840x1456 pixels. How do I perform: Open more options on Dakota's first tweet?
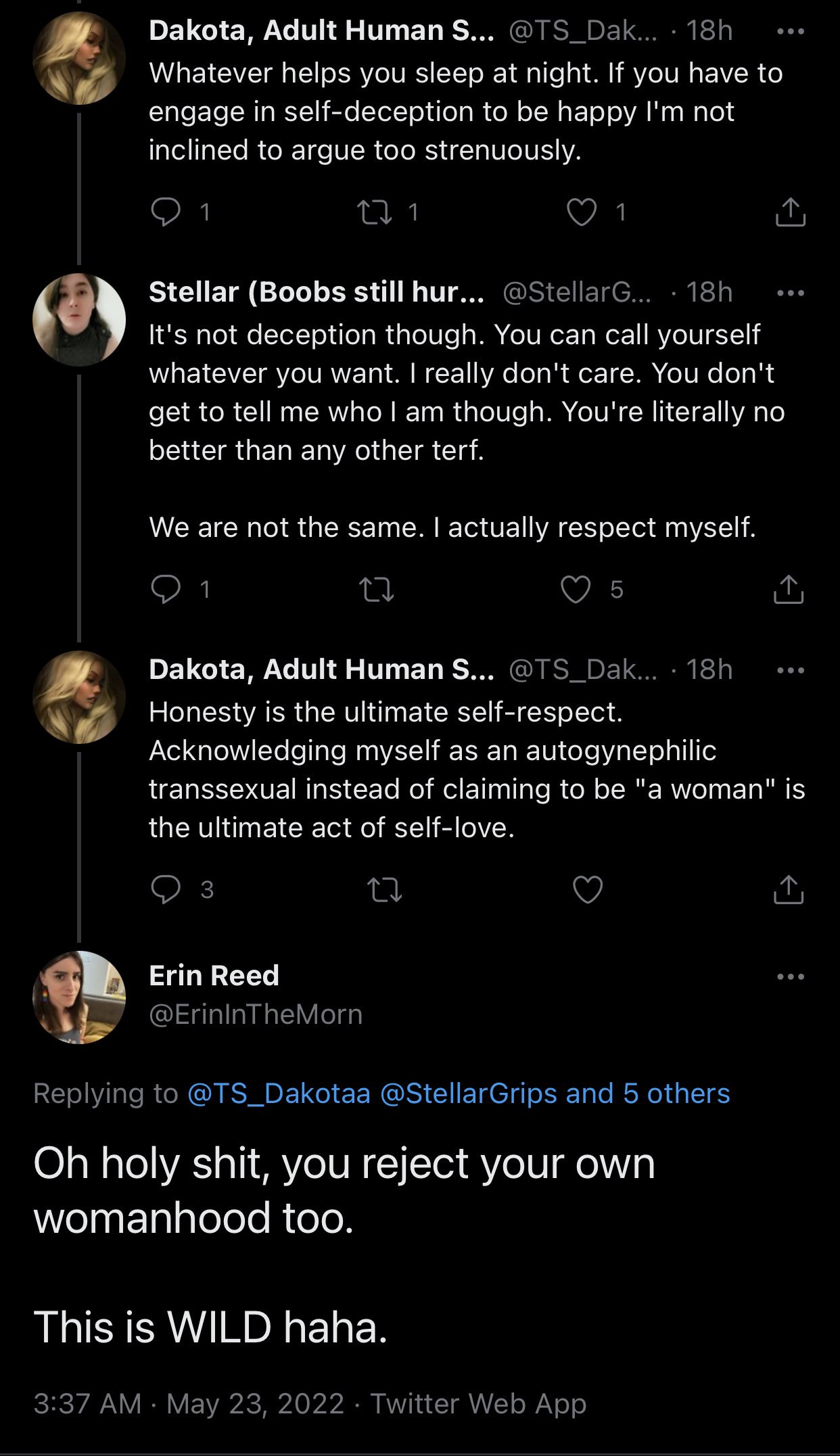(791, 31)
